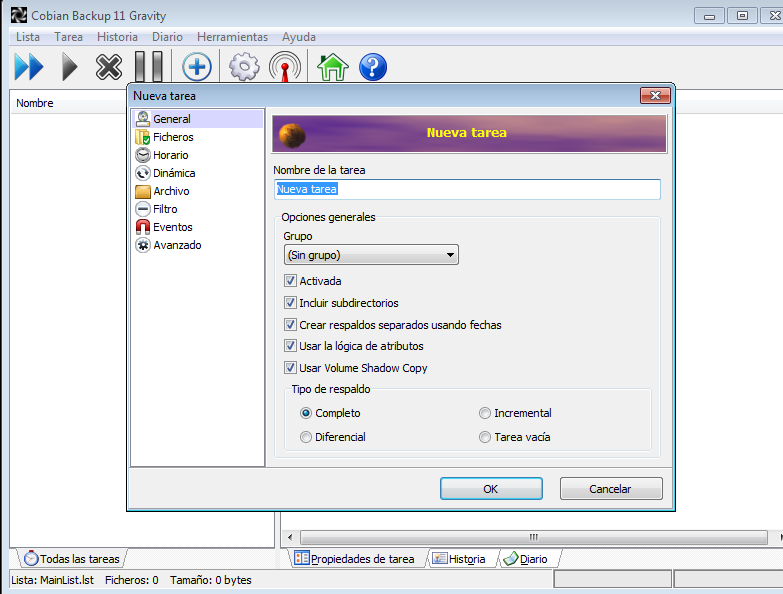Switch to Propiedades de tarea tab

[x=355, y=559]
